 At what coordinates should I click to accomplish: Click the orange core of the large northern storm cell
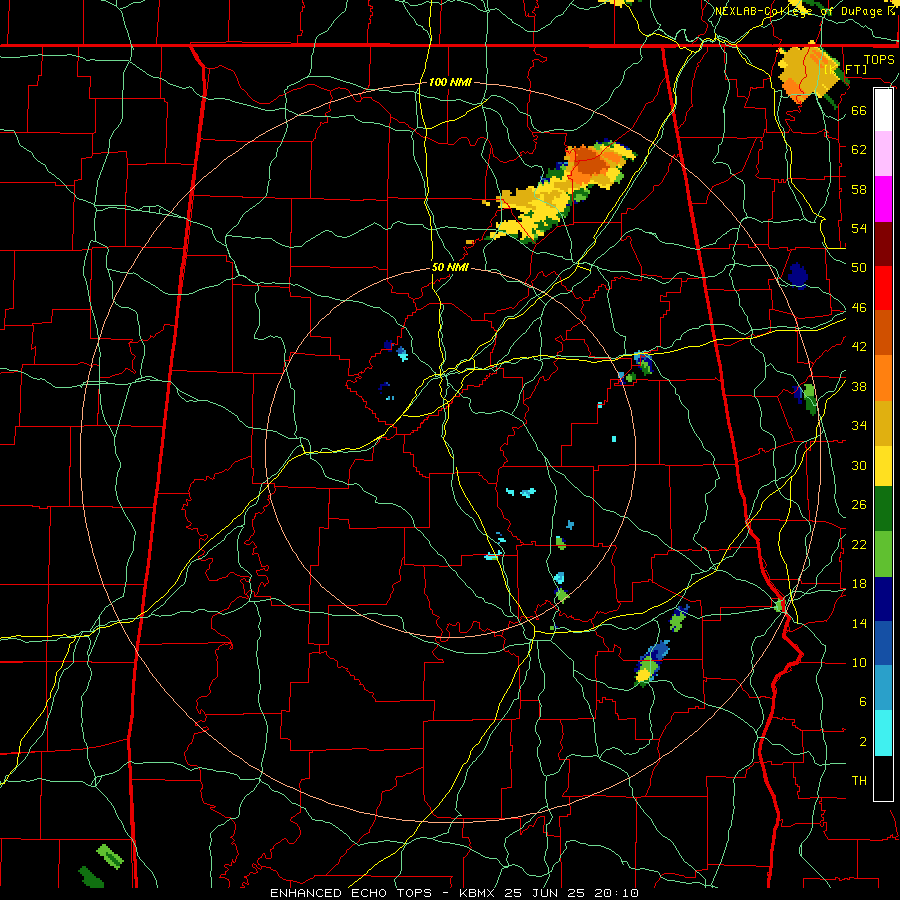pyautogui.click(x=591, y=162)
